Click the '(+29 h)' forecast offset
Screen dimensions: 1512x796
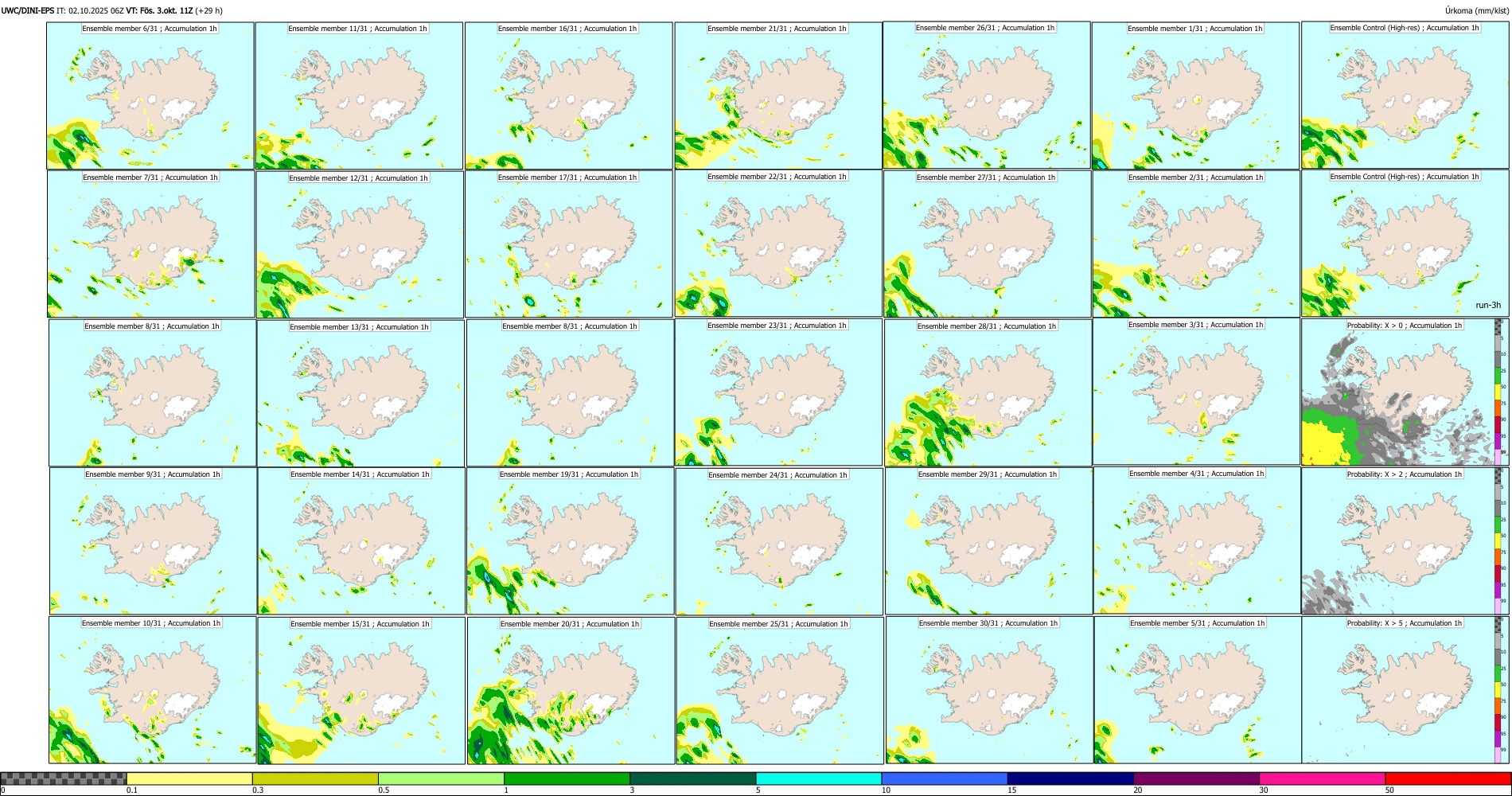click(209, 10)
